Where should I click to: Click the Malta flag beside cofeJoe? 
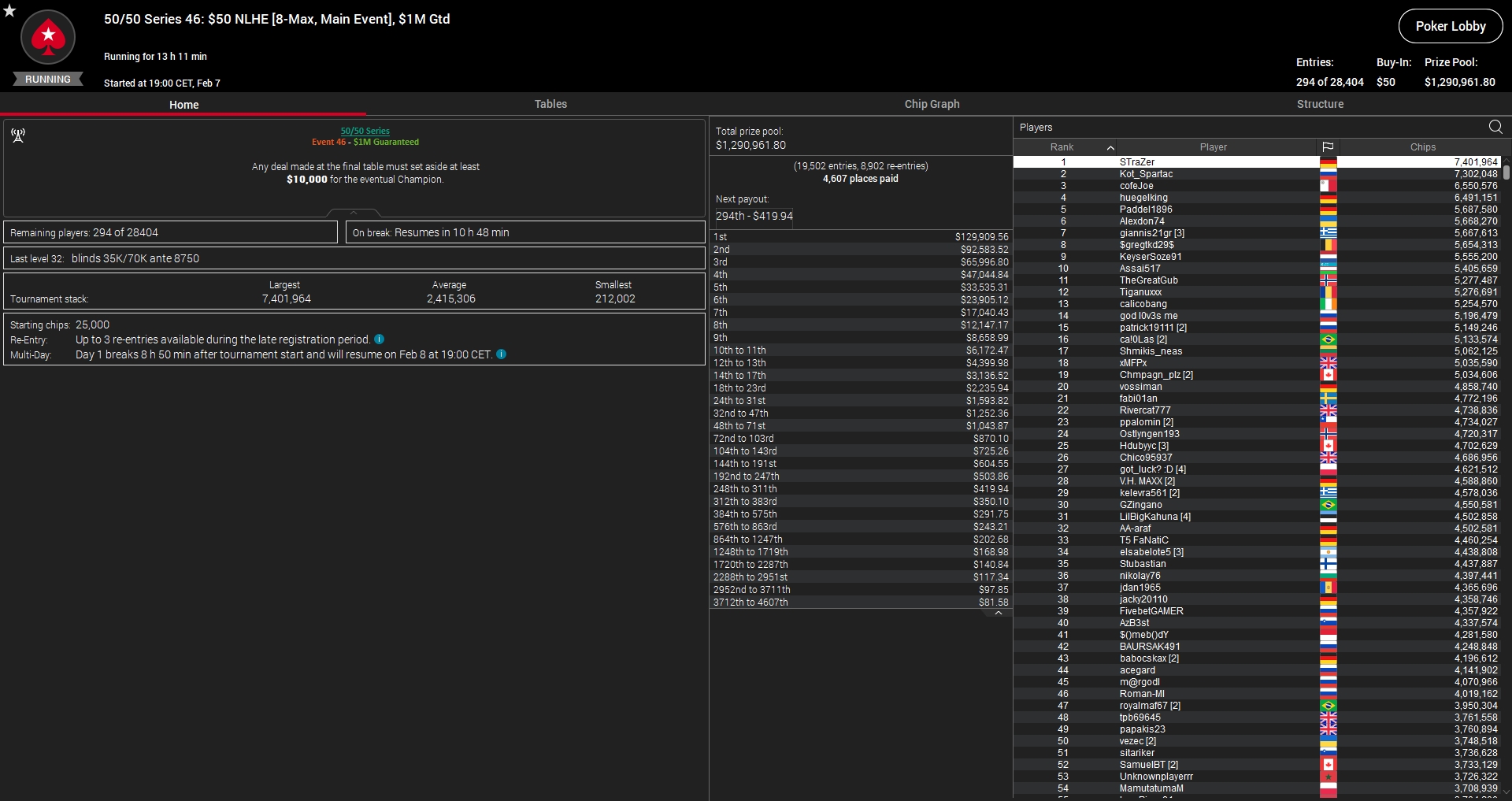(x=1328, y=186)
